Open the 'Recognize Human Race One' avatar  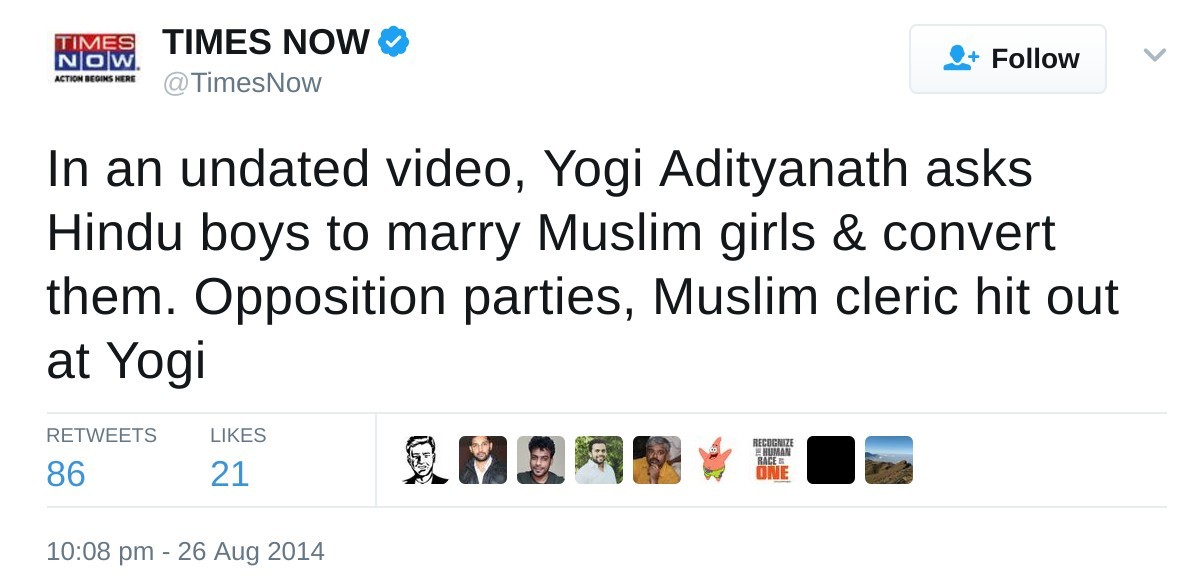(773, 460)
